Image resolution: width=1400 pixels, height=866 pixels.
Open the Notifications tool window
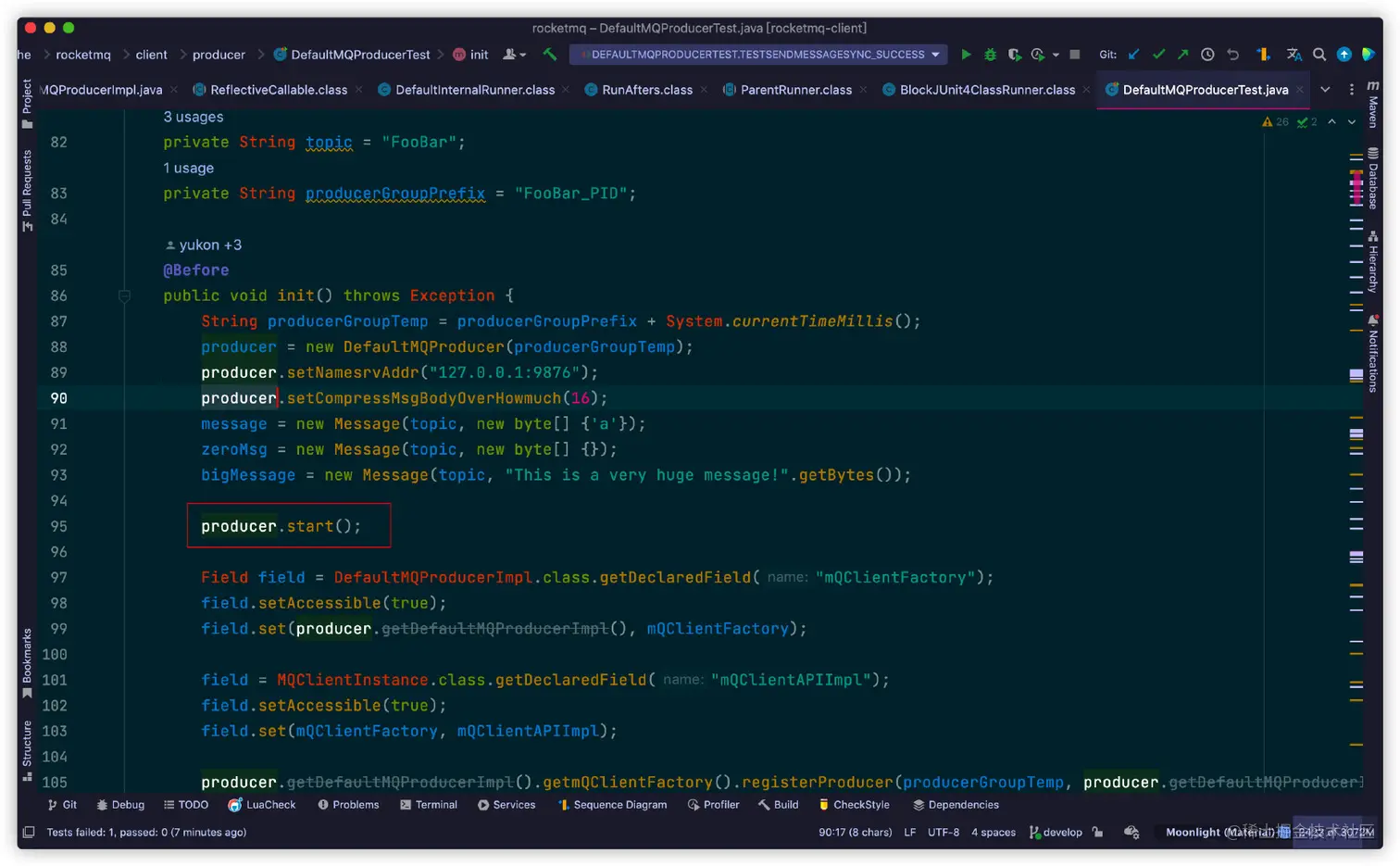(x=1373, y=354)
